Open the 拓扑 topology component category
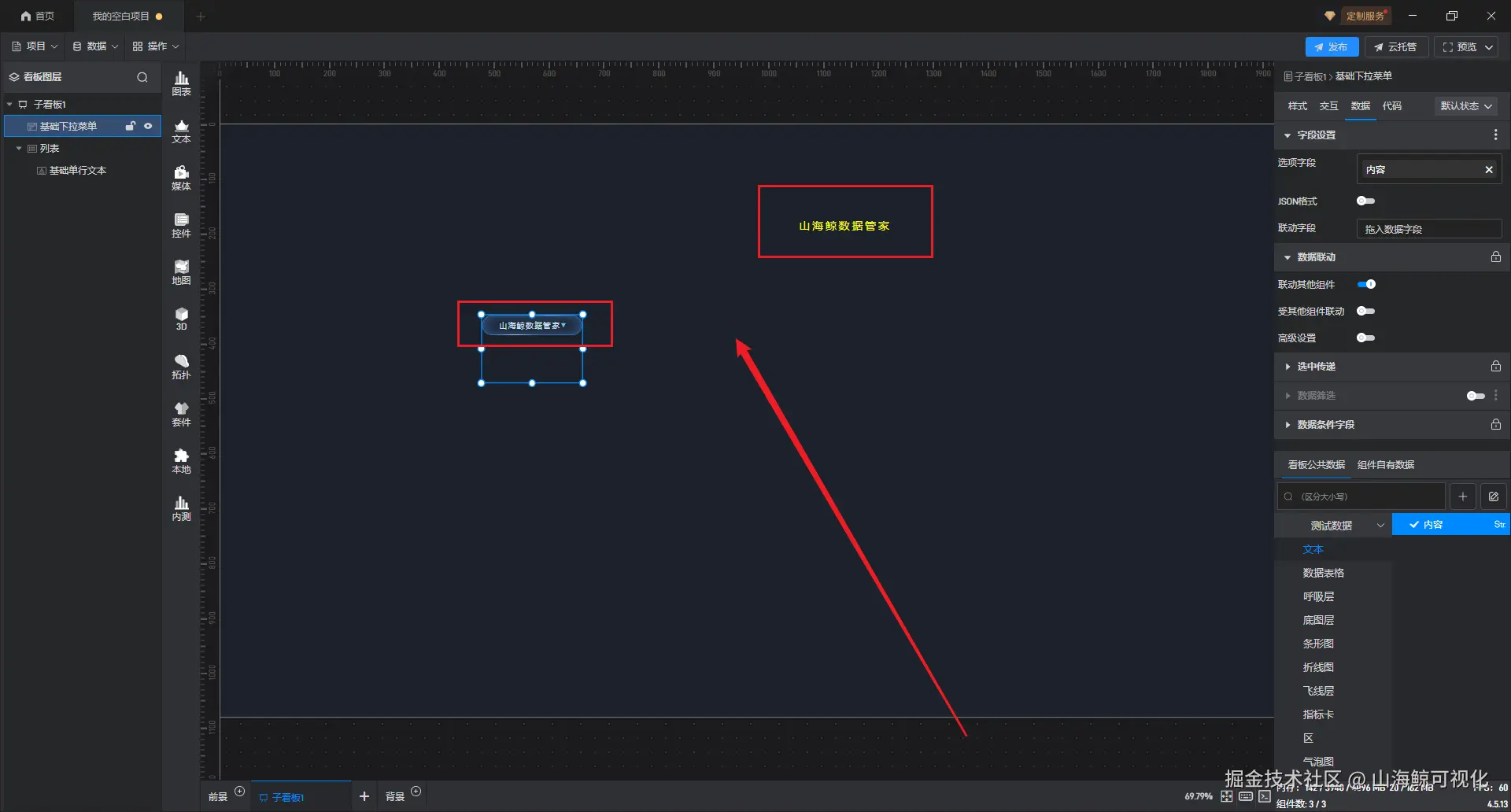Viewport: 1511px width, 812px height. 181,367
